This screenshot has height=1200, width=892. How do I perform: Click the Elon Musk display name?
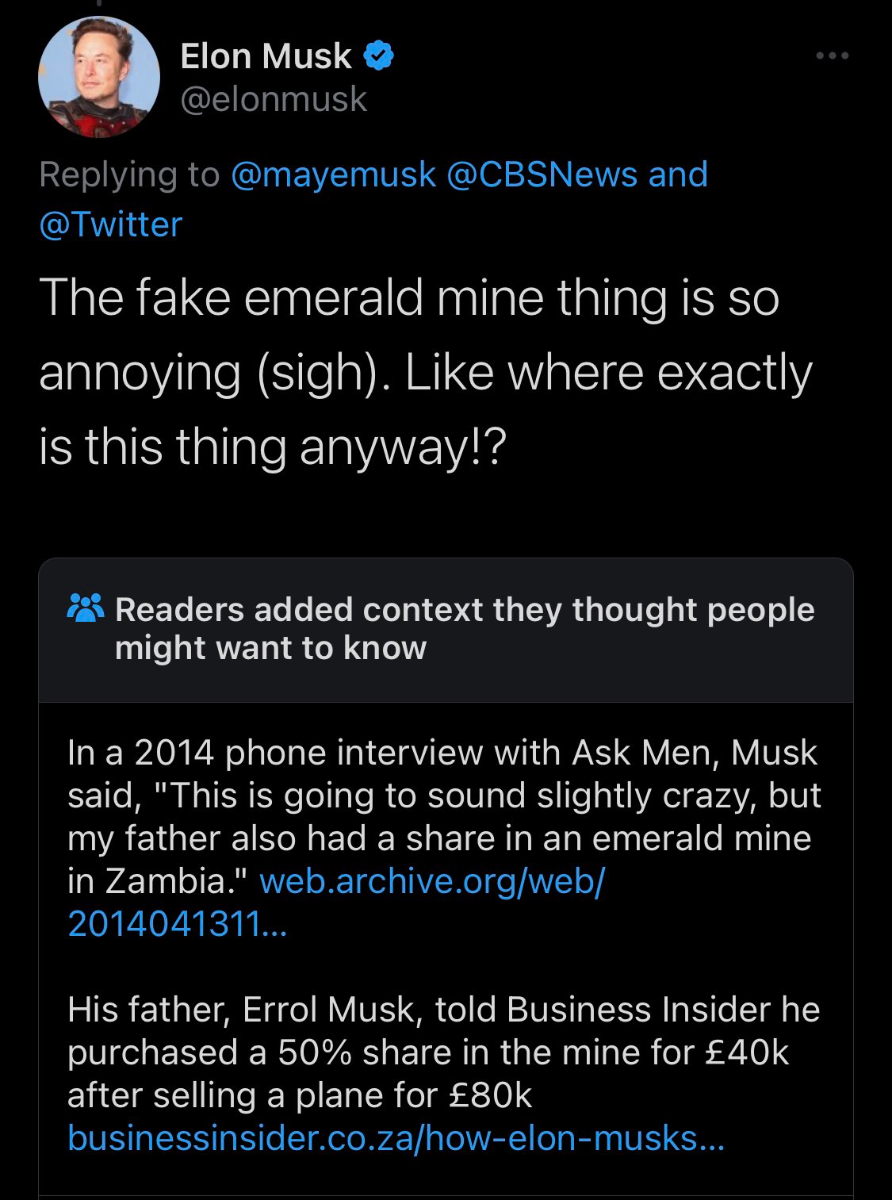click(266, 57)
